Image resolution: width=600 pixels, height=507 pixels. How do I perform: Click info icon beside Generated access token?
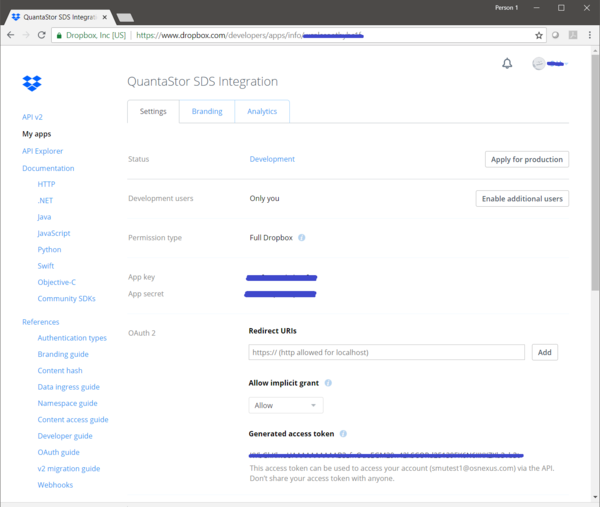coord(343,434)
